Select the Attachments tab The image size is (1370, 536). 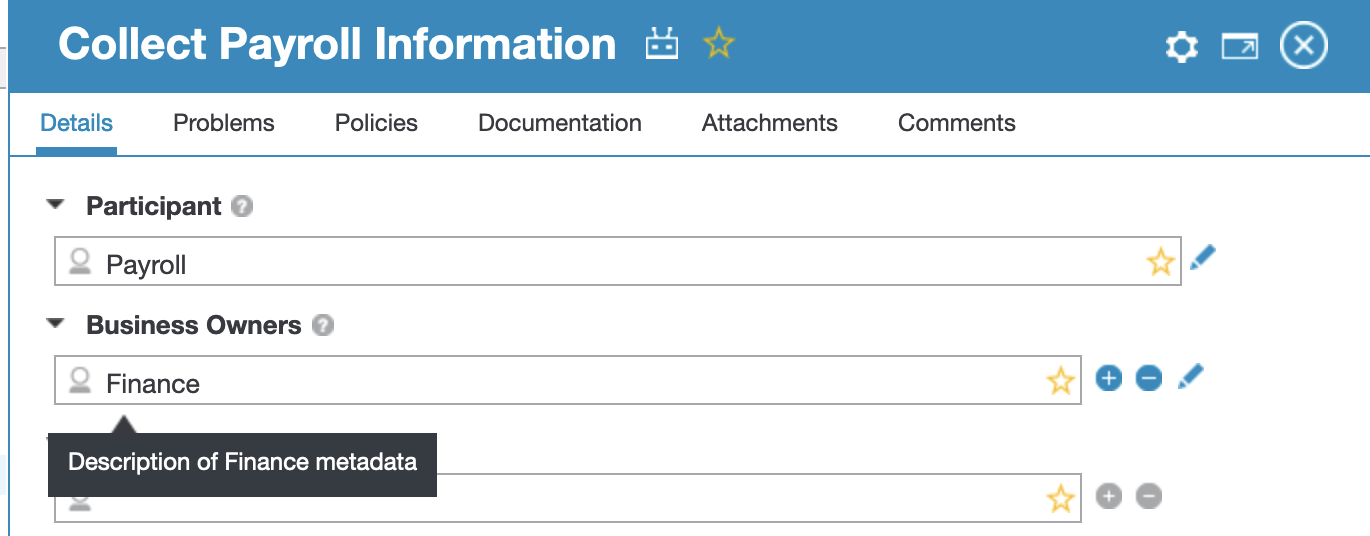pos(769,123)
